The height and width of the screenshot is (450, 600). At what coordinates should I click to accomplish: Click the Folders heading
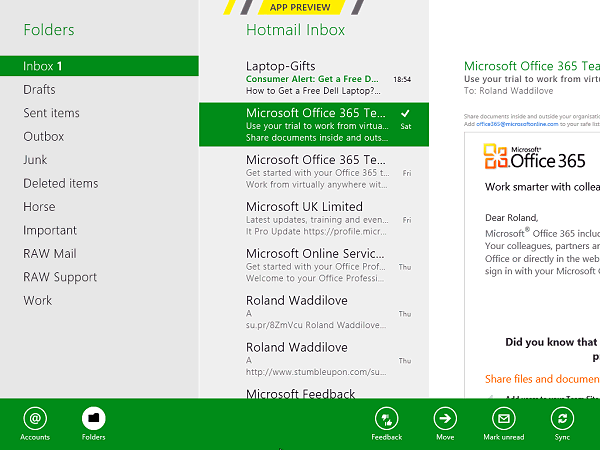(x=49, y=30)
